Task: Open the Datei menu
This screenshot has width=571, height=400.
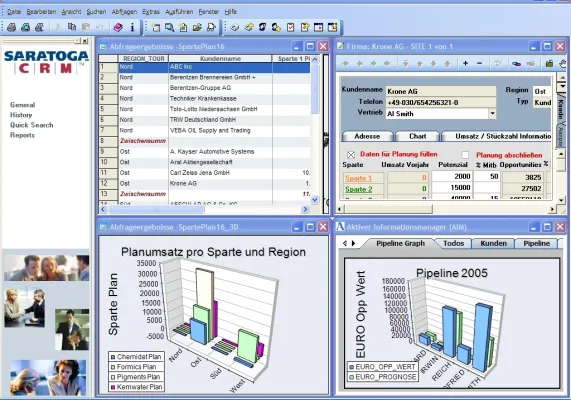Action: coord(14,12)
